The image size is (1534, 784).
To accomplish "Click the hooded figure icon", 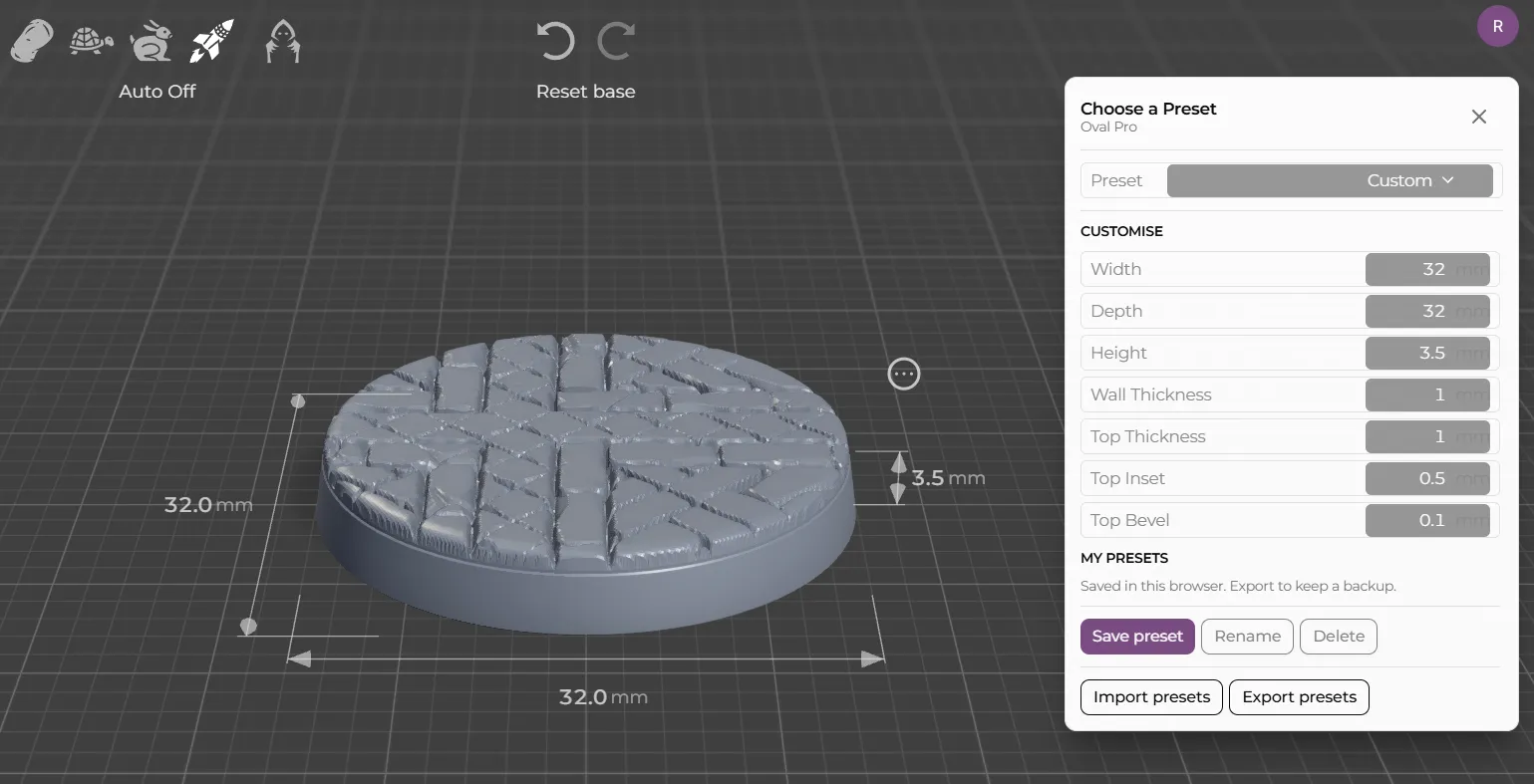I will click(x=283, y=42).
